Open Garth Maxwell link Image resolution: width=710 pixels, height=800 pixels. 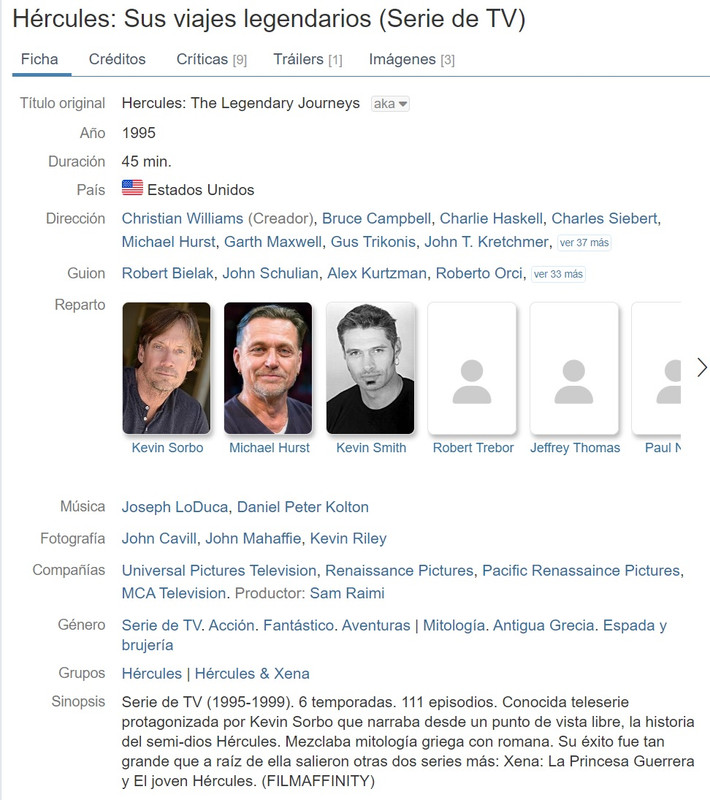click(x=273, y=242)
